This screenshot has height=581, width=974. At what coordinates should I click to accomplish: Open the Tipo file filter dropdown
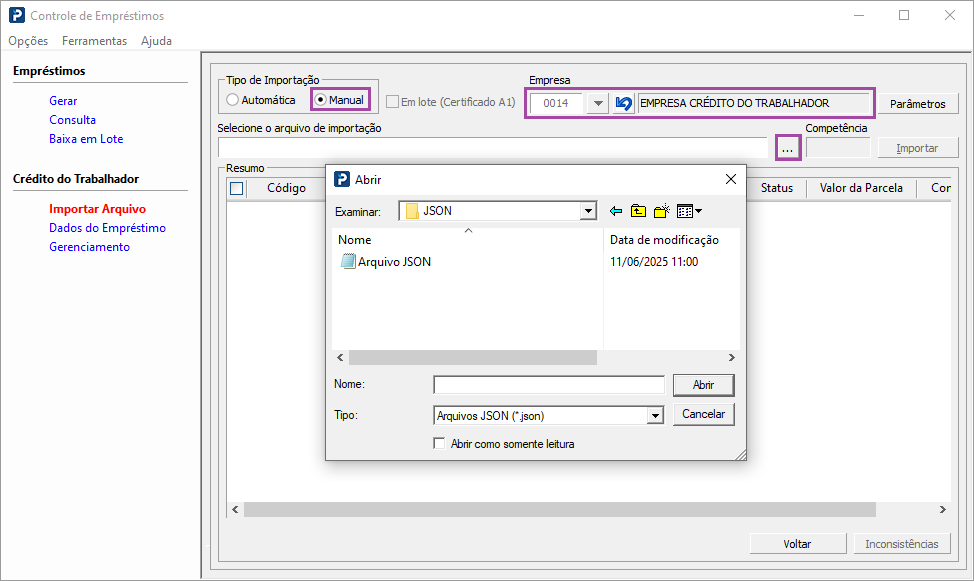[655, 415]
